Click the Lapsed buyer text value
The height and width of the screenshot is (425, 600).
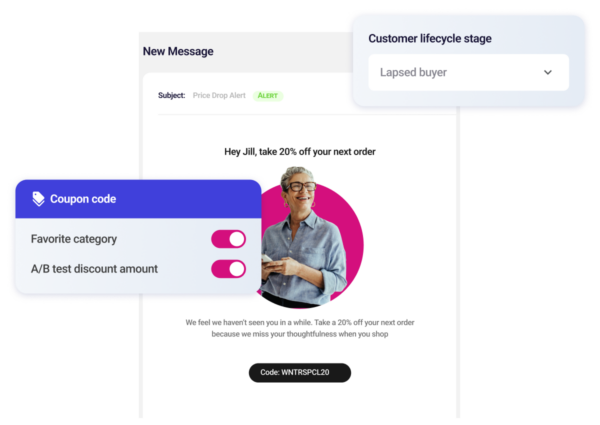coord(413,72)
